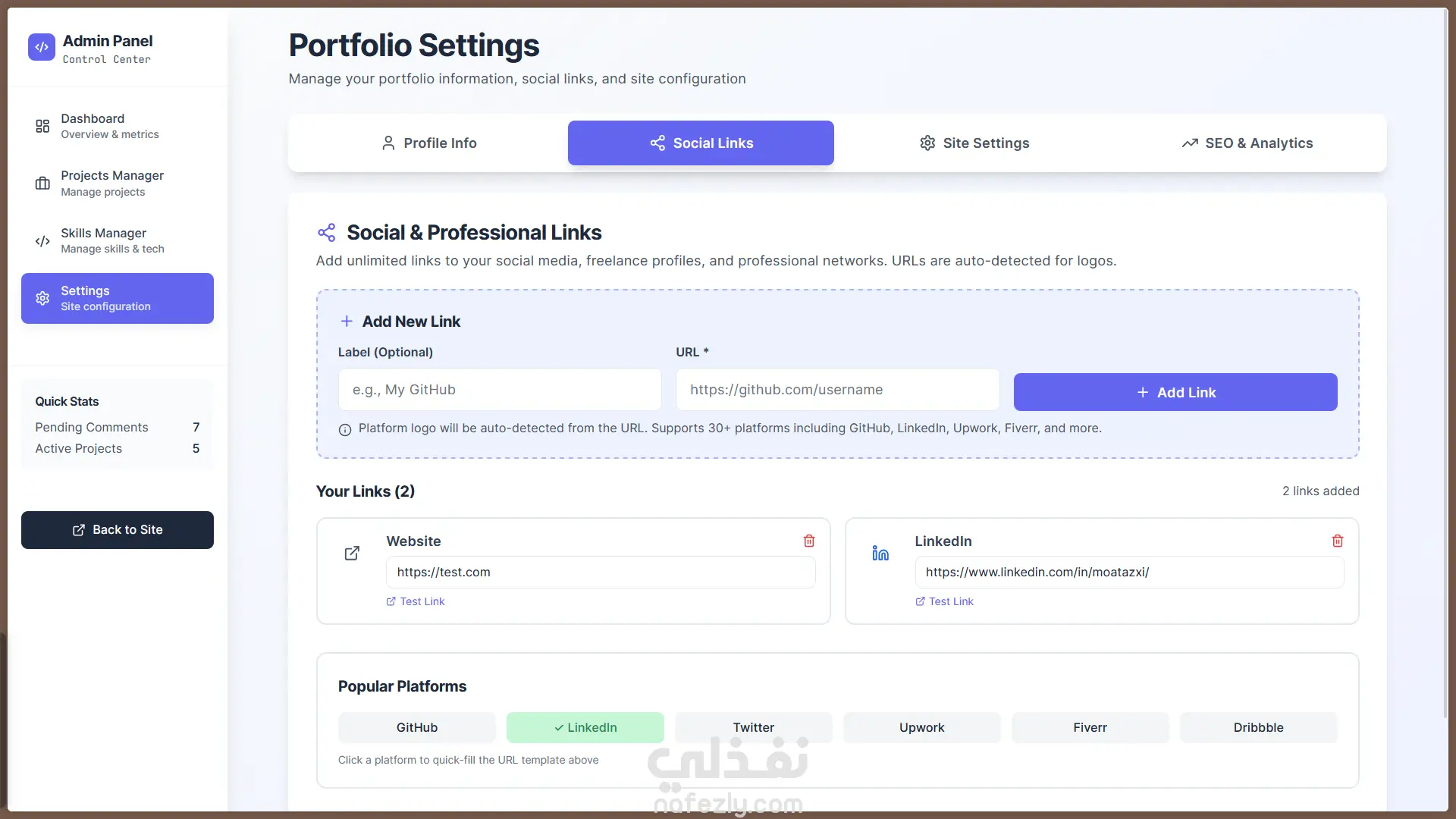Click the plus icon next to Add New Link

[347, 322]
